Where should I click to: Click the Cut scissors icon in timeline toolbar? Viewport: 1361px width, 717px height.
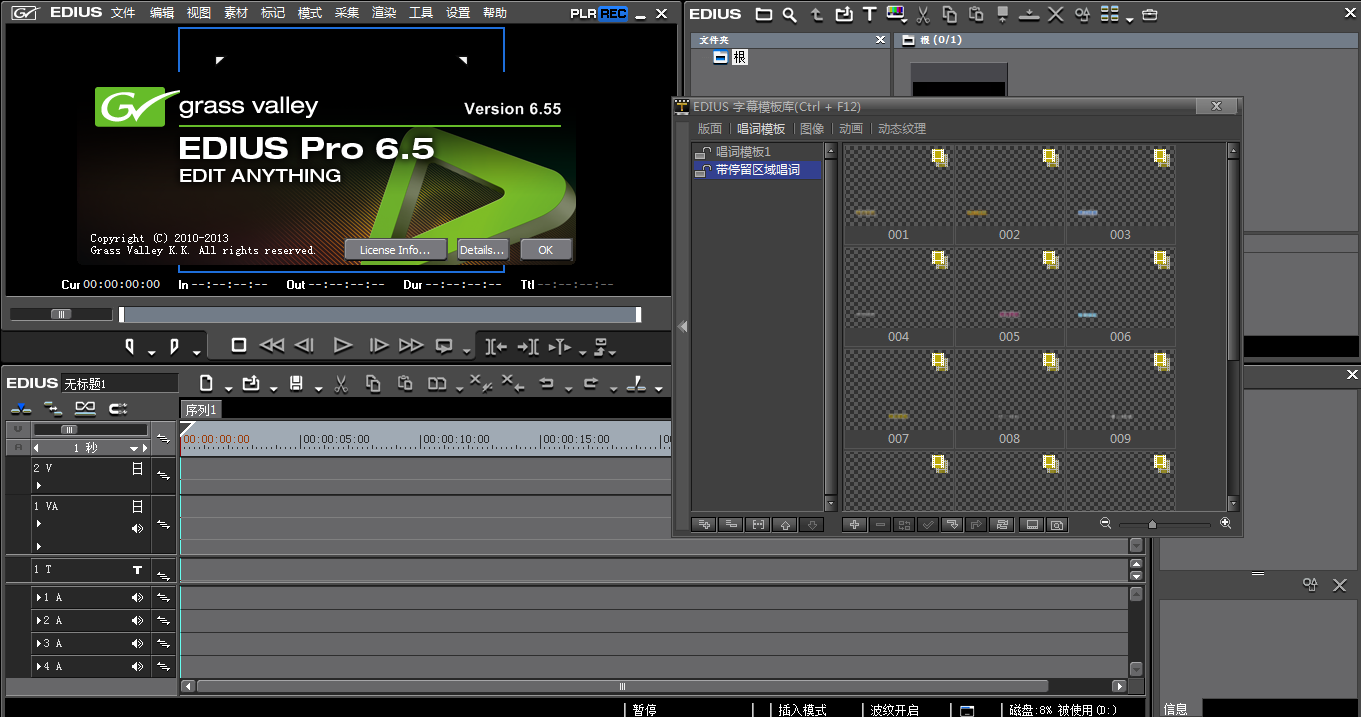click(x=340, y=383)
